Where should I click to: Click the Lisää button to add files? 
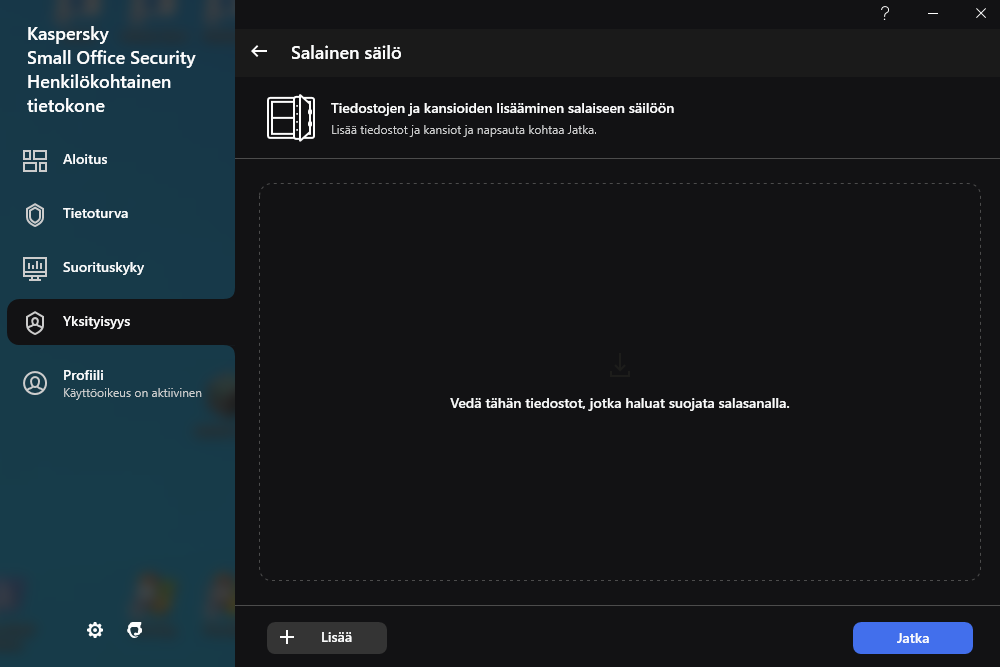327,638
